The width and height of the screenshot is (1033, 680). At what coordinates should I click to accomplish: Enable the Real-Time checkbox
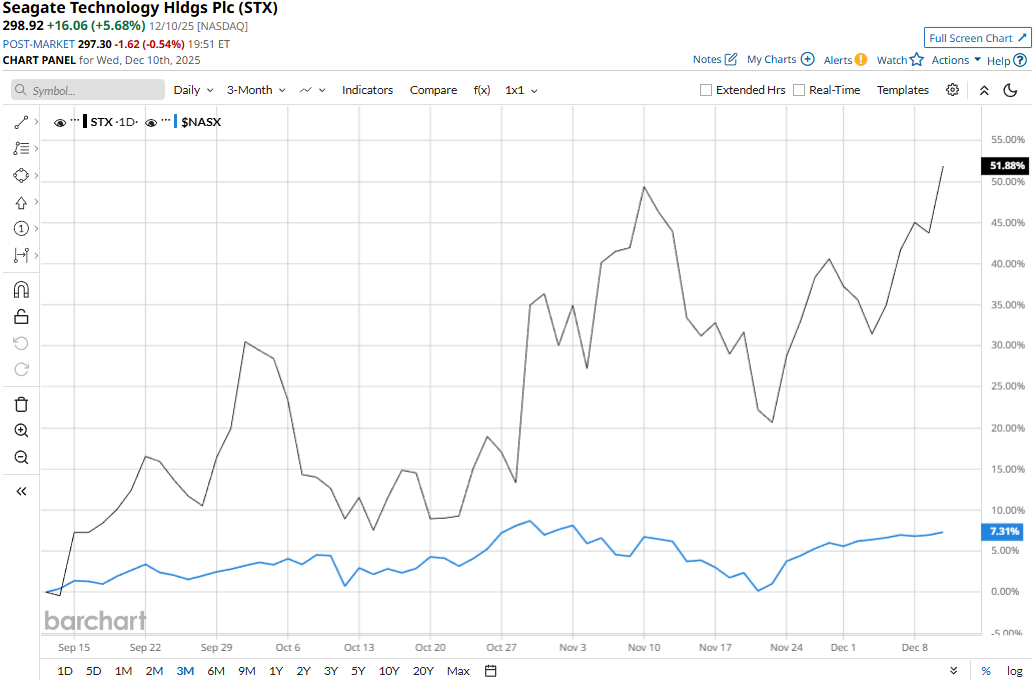click(798, 90)
